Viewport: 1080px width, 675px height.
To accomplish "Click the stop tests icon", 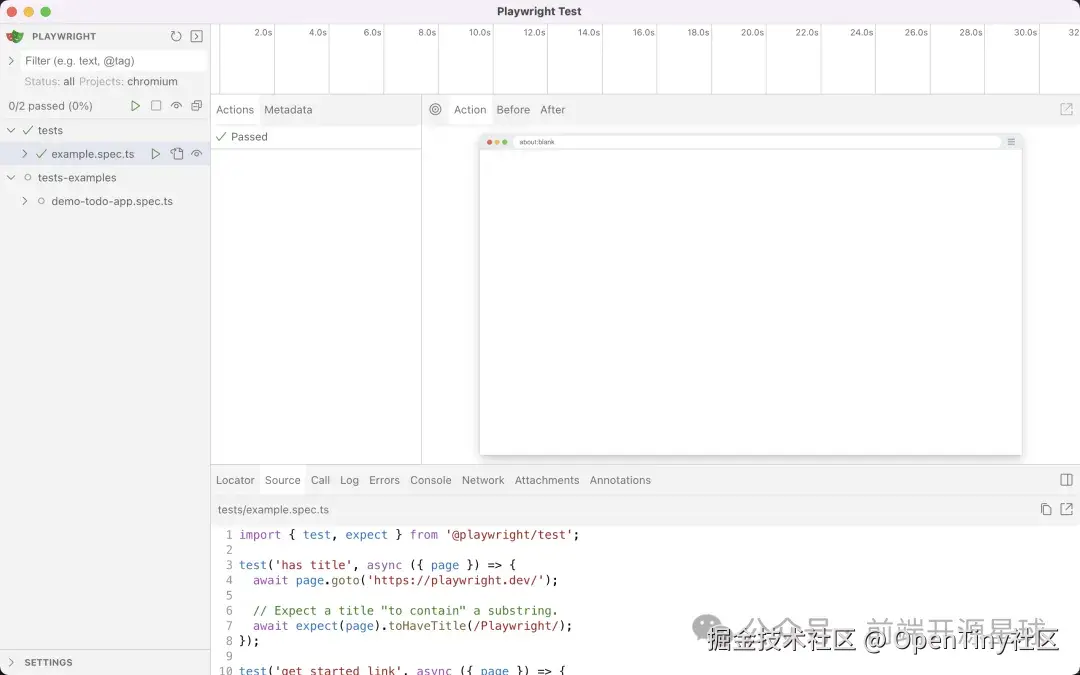I will [157, 106].
